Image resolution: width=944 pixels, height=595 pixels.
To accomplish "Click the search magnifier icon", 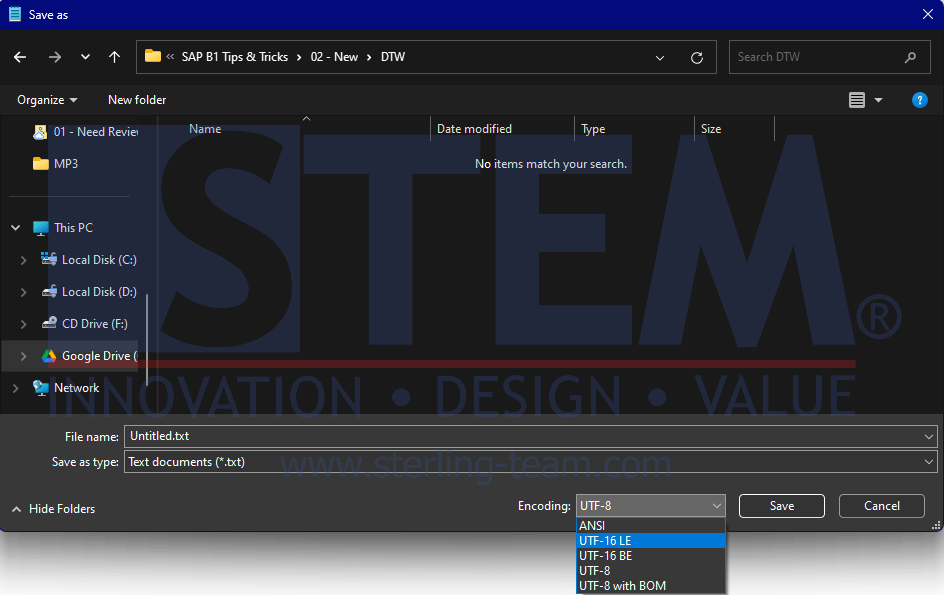I will (910, 57).
